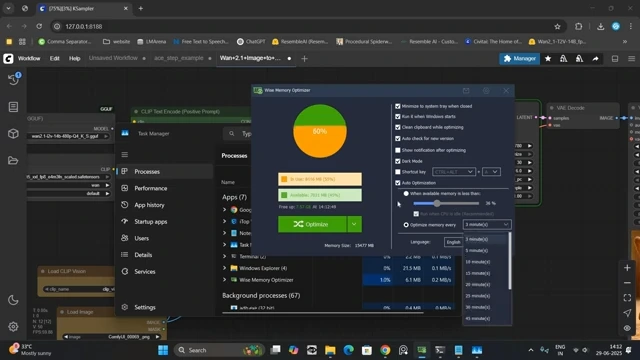Open Wise Memory Optimizer settings gear icon
This screenshot has height=360, width=640.
coord(486,91)
